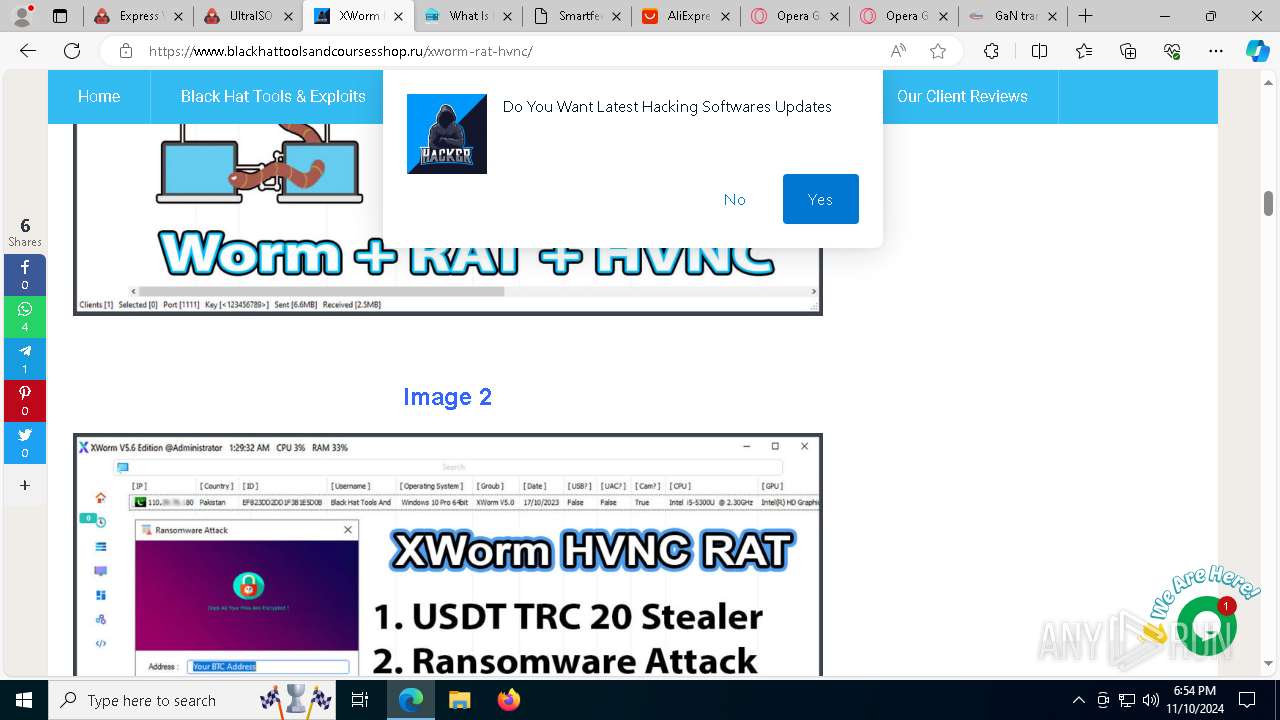Open the browser profile icon
Image resolution: width=1280 pixels, height=720 pixels.
22,16
